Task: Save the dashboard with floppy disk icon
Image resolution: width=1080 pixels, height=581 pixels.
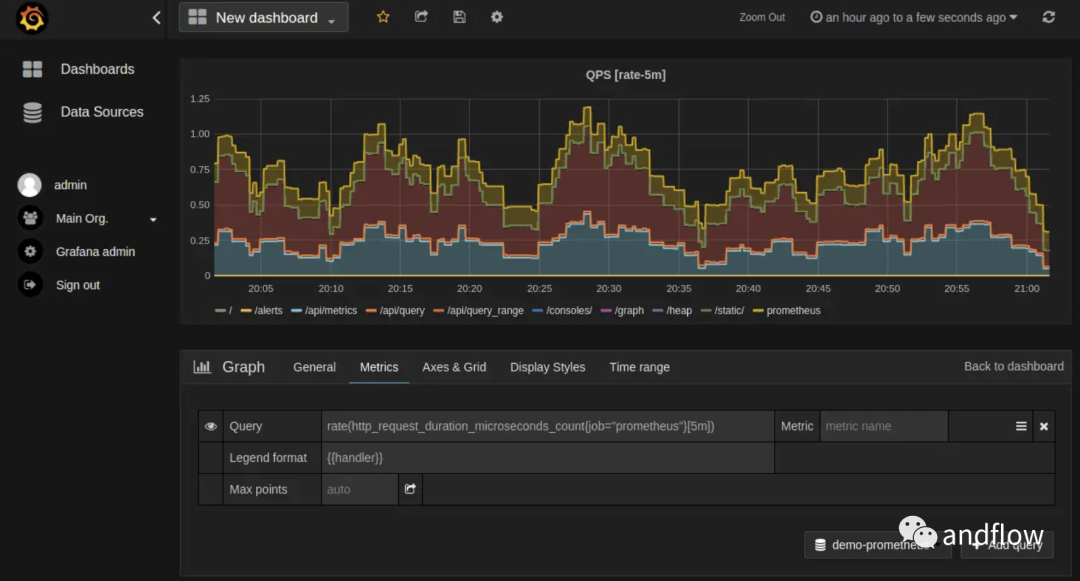Action: (x=459, y=17)
